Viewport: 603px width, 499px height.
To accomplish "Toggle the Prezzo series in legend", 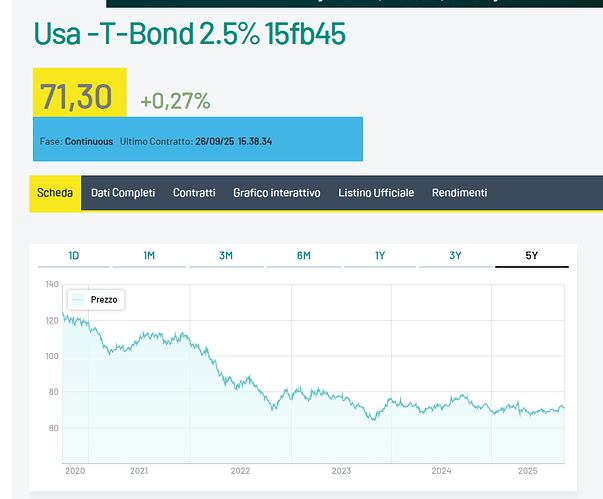I will coord(104,299).
